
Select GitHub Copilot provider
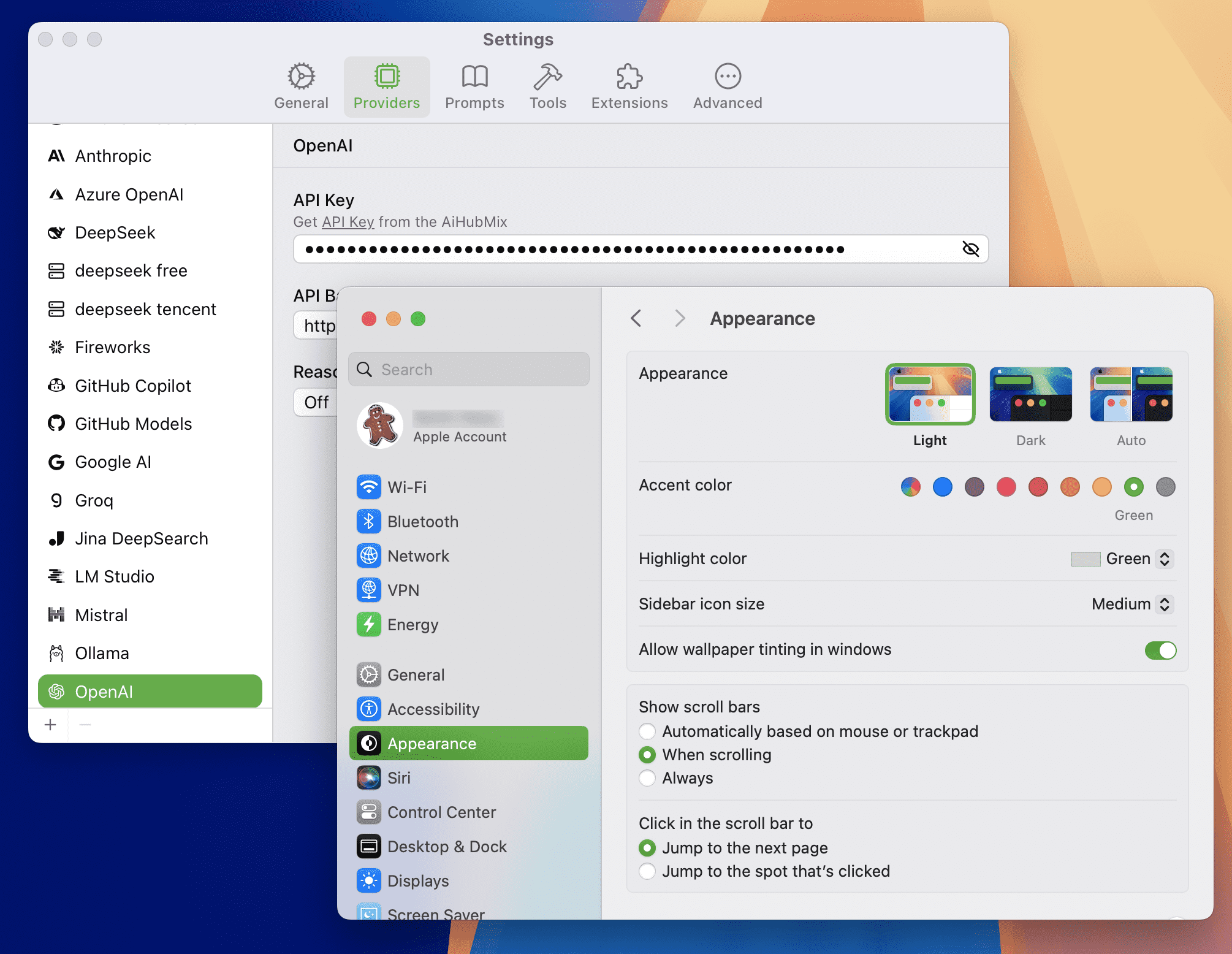pos(150,386)
